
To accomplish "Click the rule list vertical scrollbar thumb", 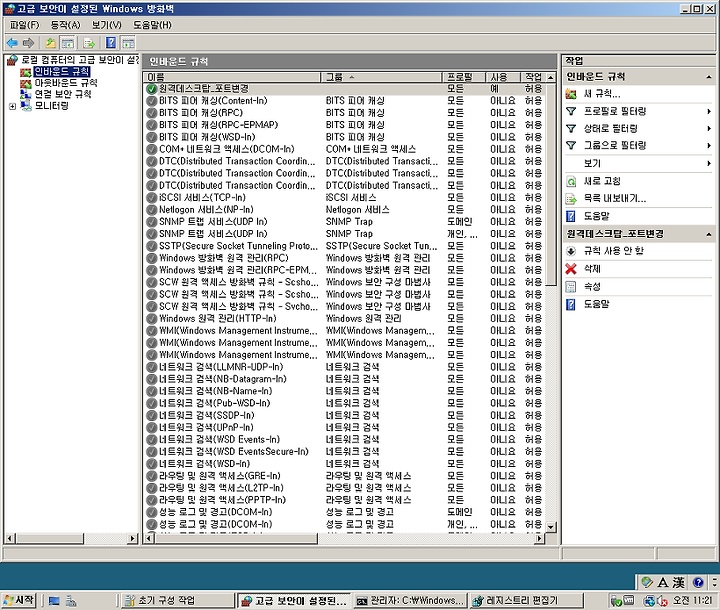I will pos(551,185).
